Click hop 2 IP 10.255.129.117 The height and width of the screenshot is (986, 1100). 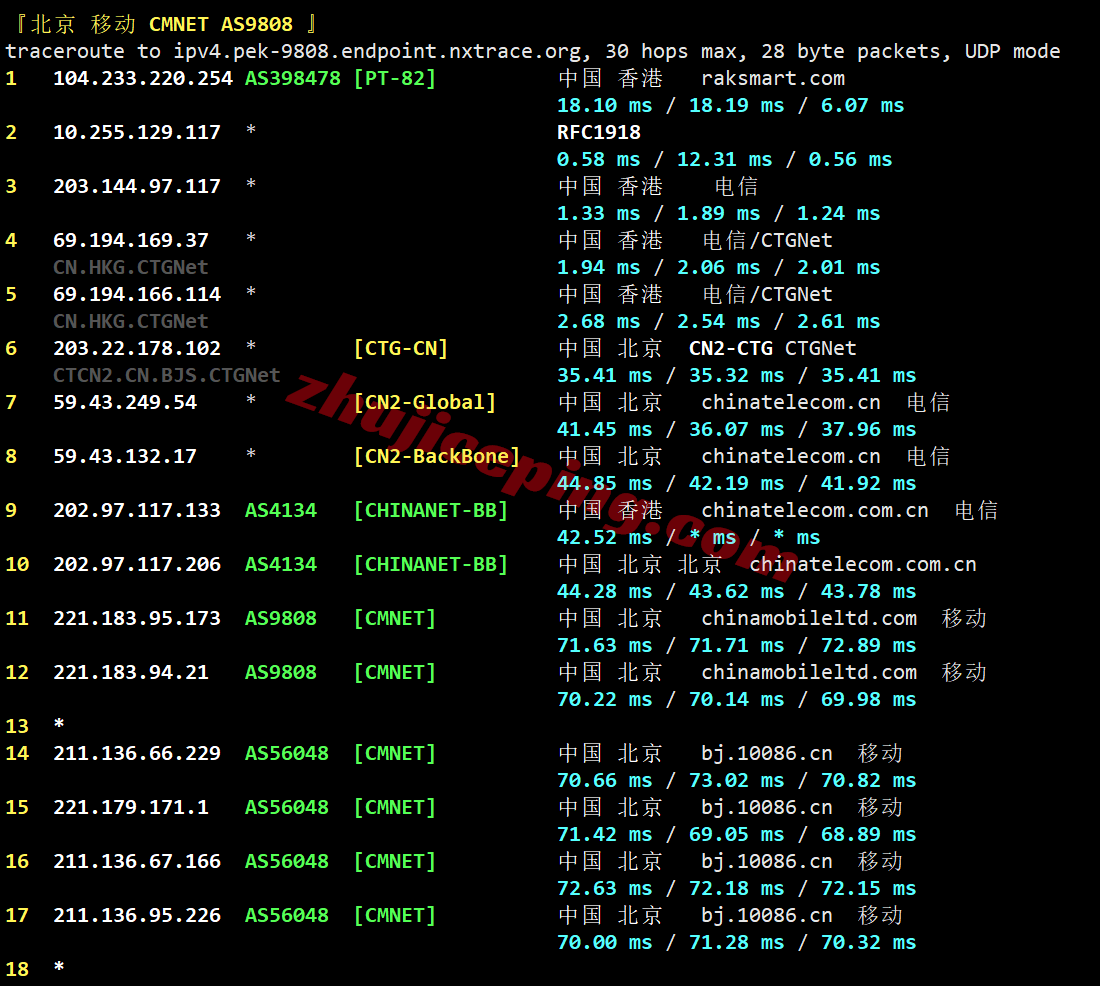coord(137,133)
